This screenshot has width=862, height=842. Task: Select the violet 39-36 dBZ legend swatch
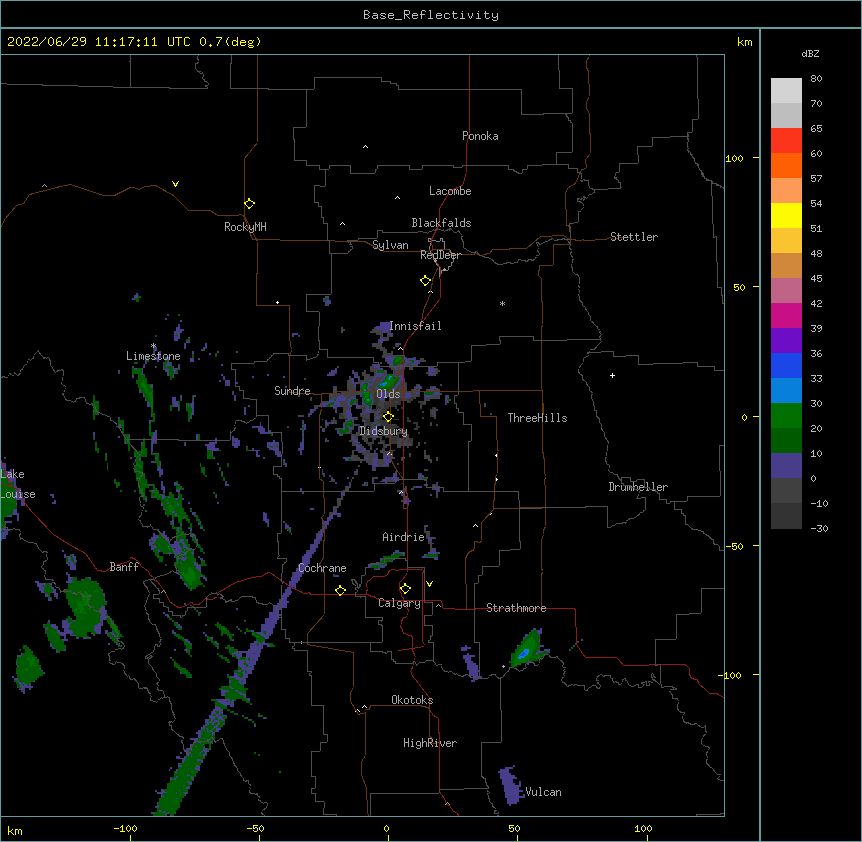(786, 341)
